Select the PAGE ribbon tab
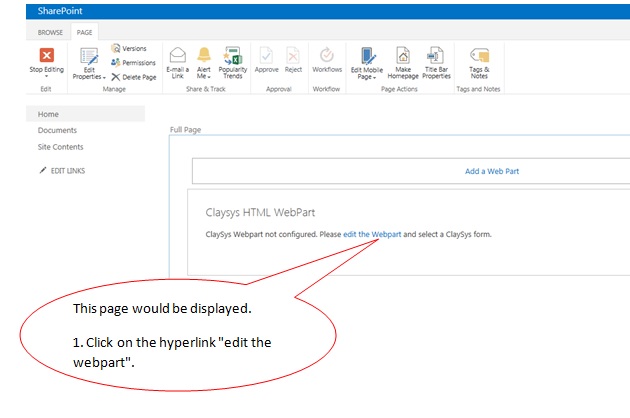 [x=84, y=32]
